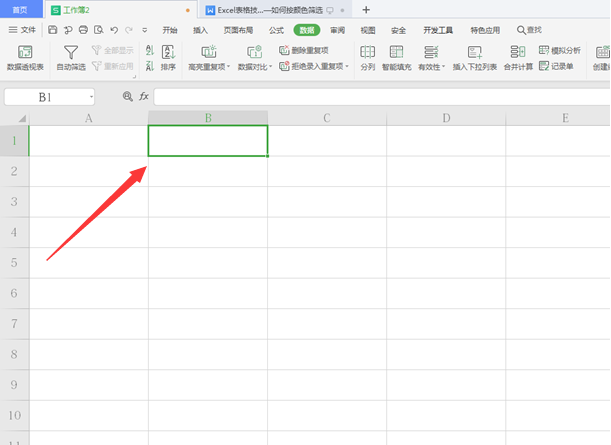Switch to the 公式 ribbon tab
The height and width of the screenshot is (445, 611).
tap(276, 30)
